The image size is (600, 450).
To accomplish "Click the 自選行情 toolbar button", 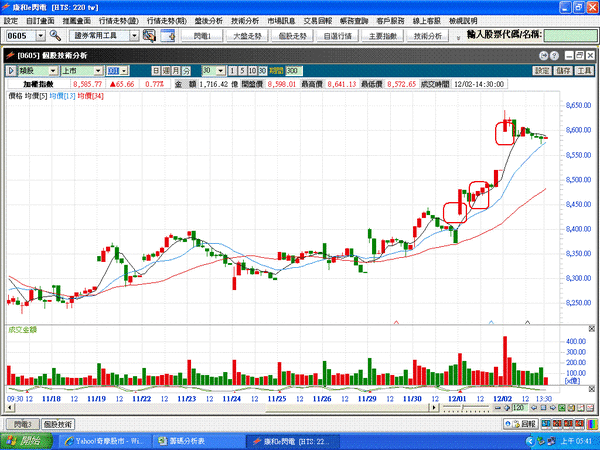I will [x=338, y=36].
